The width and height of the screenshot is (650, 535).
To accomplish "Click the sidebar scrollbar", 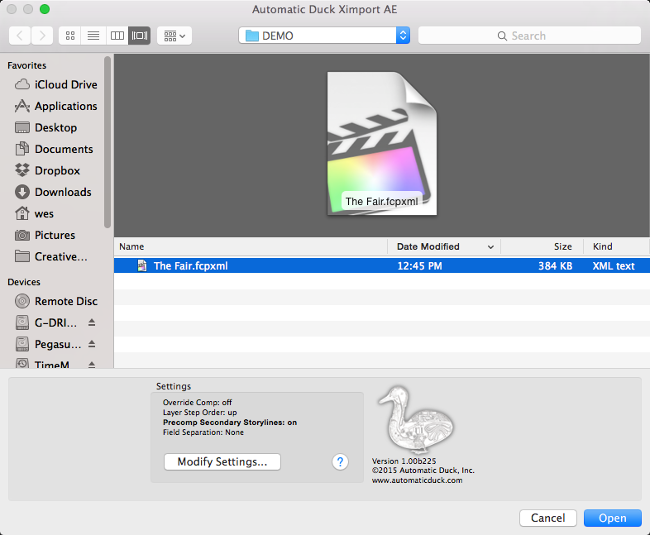I will coord(107,142).
